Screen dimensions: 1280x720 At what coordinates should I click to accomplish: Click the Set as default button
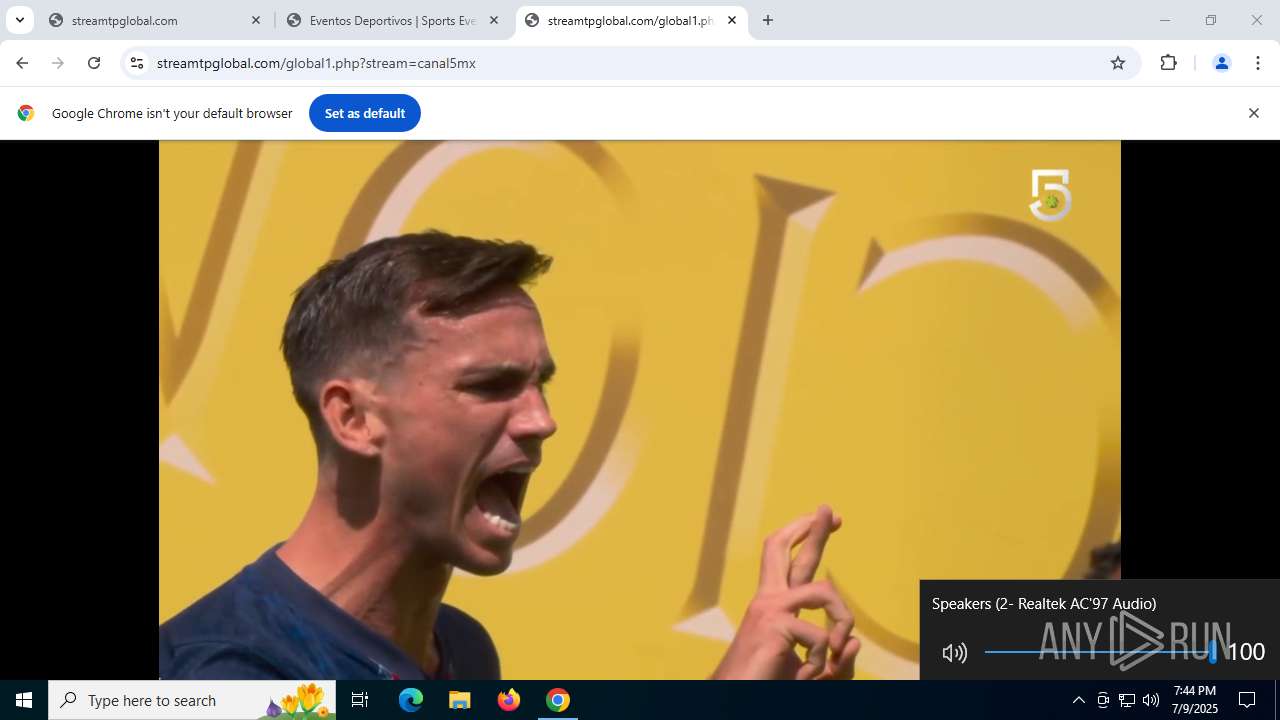[x=365, y=113]
